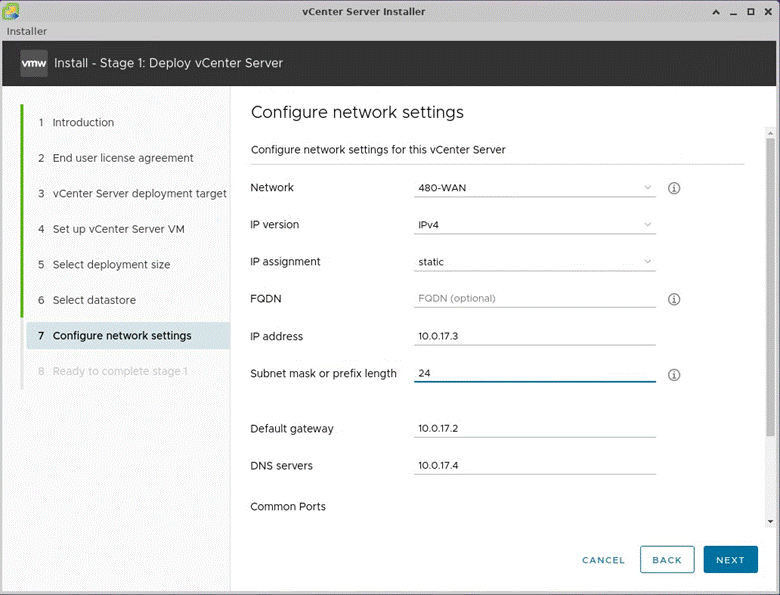
Task: Click the DNS servers label
Action: (x=282, y=466)
